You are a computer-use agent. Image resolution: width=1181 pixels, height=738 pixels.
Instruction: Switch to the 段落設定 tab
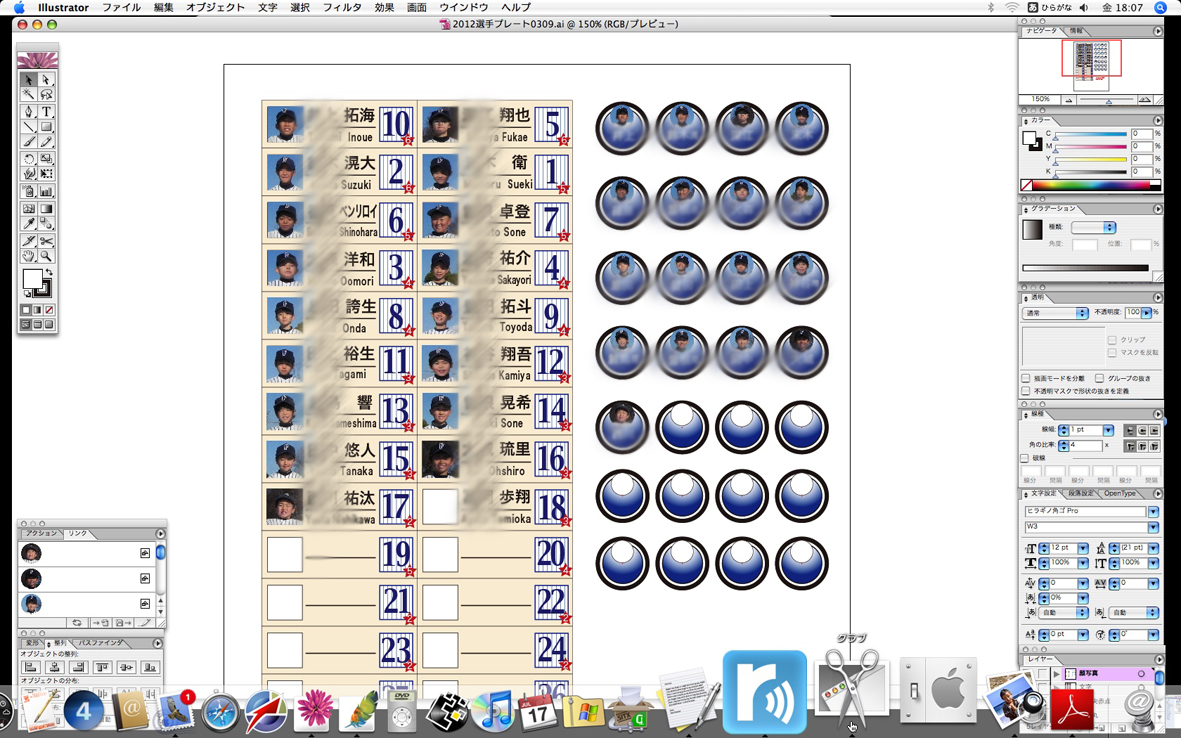click(1082, 494)
